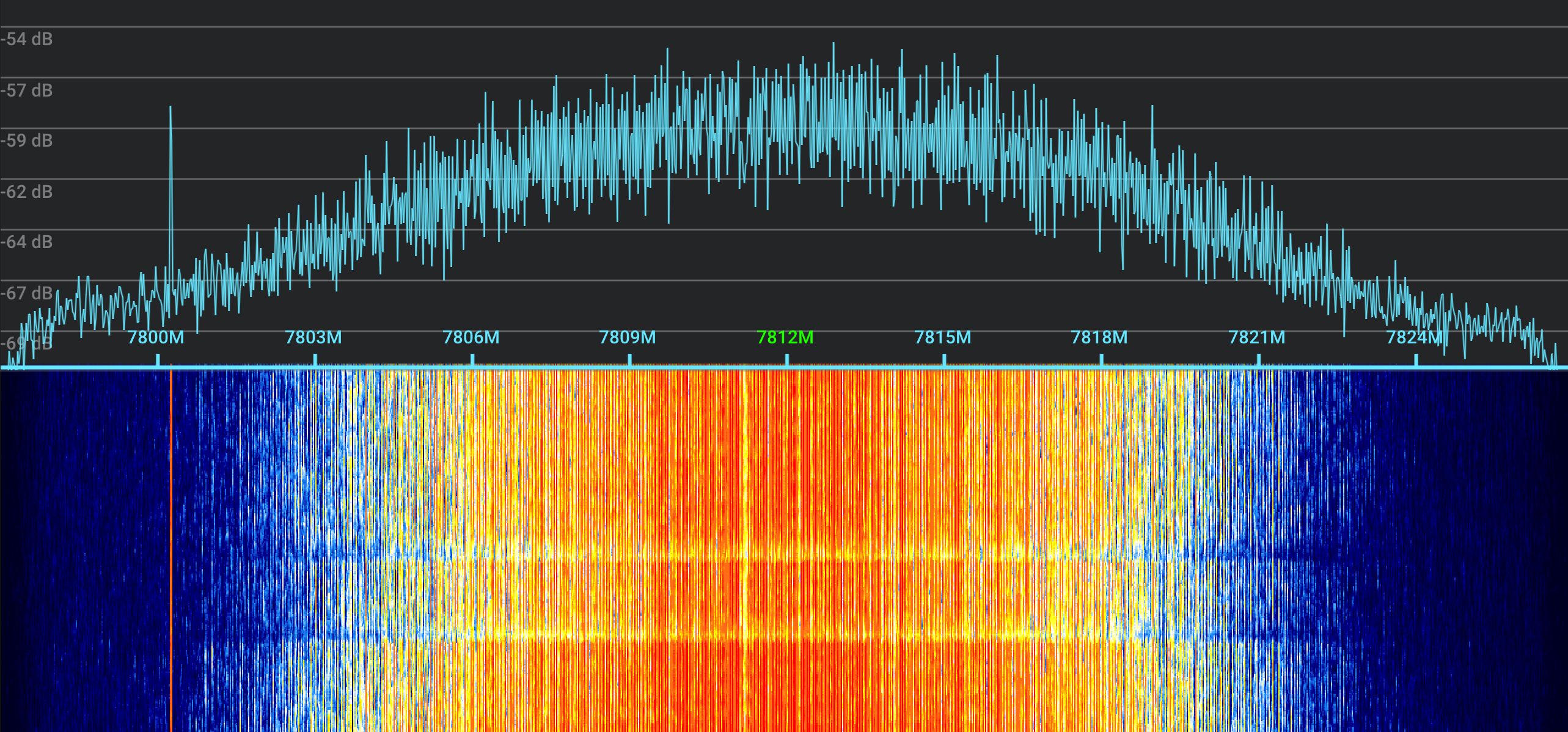Screen dimensions: 1568x732
Task: Click the 7824M frequency label
Action: [x=1414, y=337]
